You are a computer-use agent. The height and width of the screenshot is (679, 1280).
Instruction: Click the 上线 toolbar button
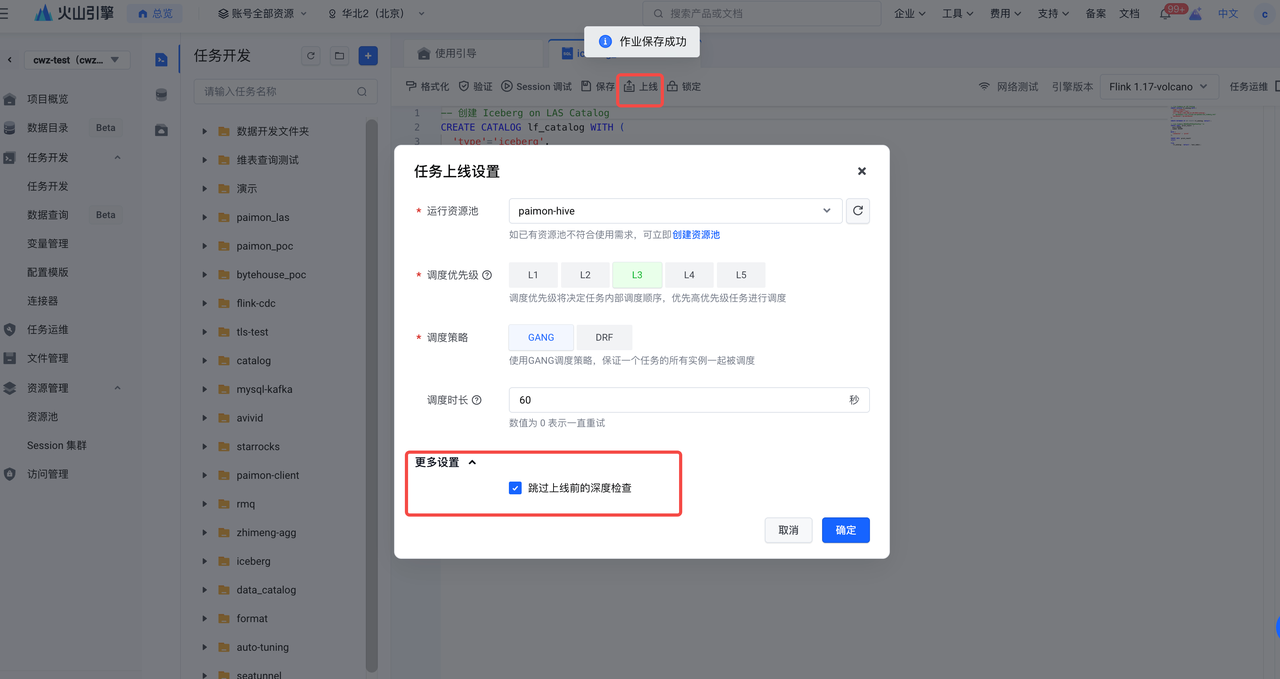(641, 87)
